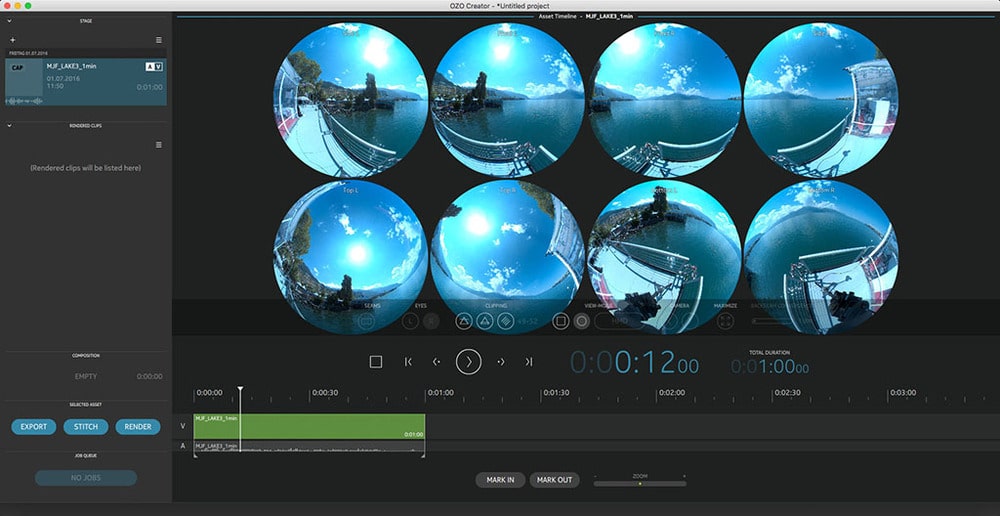This screenshot has width=1000, height=516.
Task: Open the Rendered Clips list menu icon
Action: point(159,145)
